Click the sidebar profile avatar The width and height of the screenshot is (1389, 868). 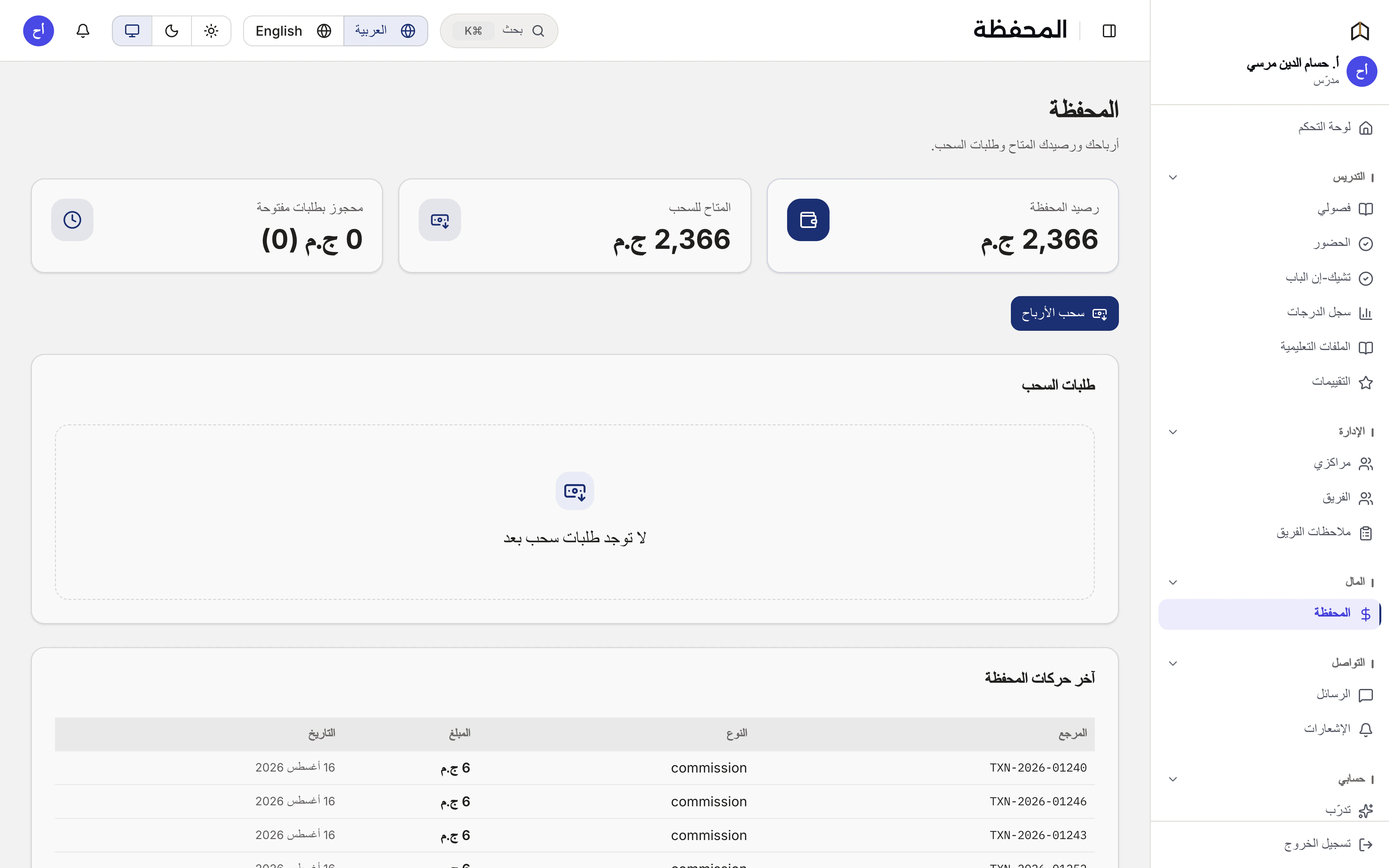coord(1361,71)
